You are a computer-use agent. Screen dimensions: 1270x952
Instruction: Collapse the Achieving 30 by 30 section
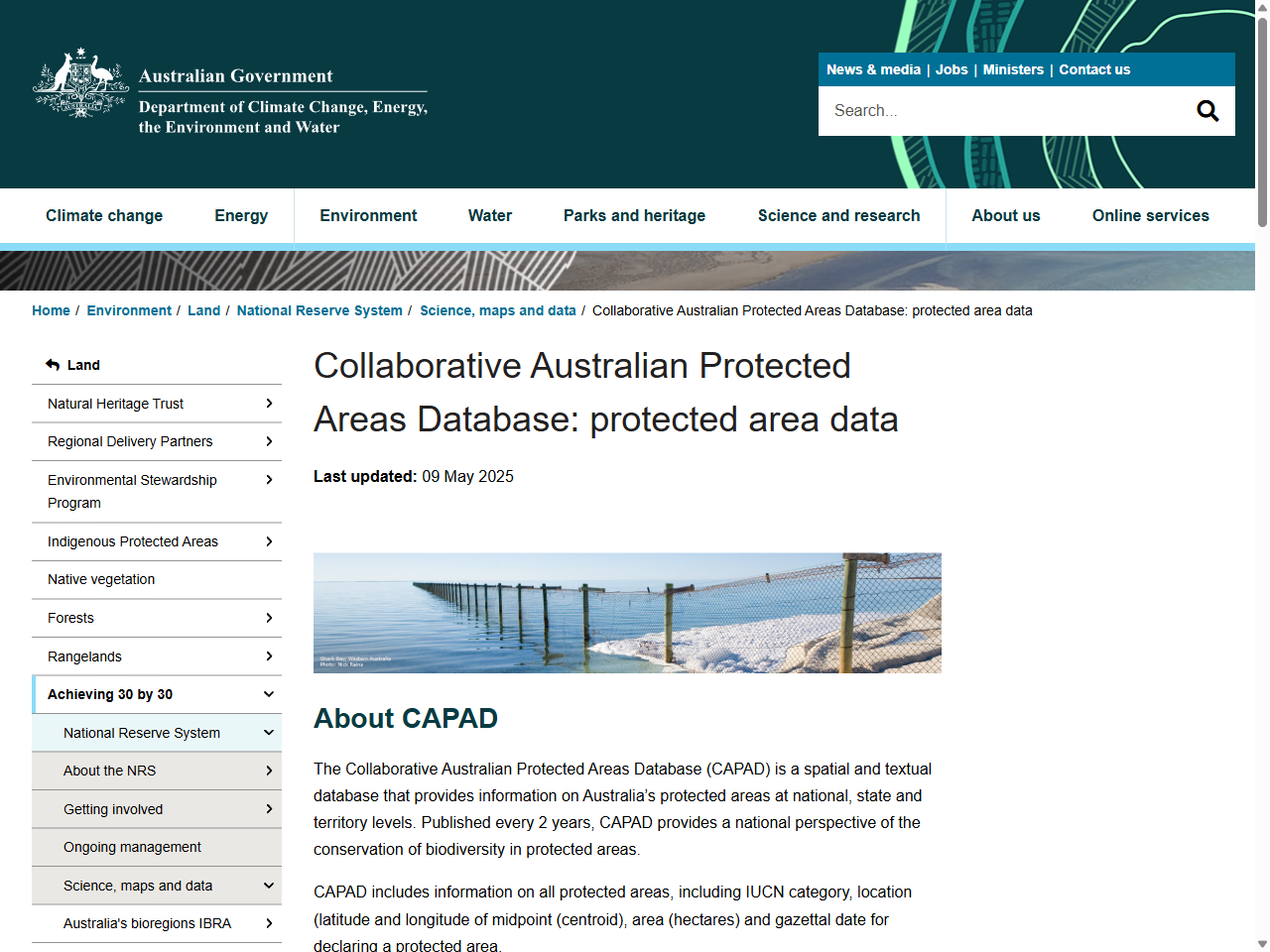[x=269, y=694]
